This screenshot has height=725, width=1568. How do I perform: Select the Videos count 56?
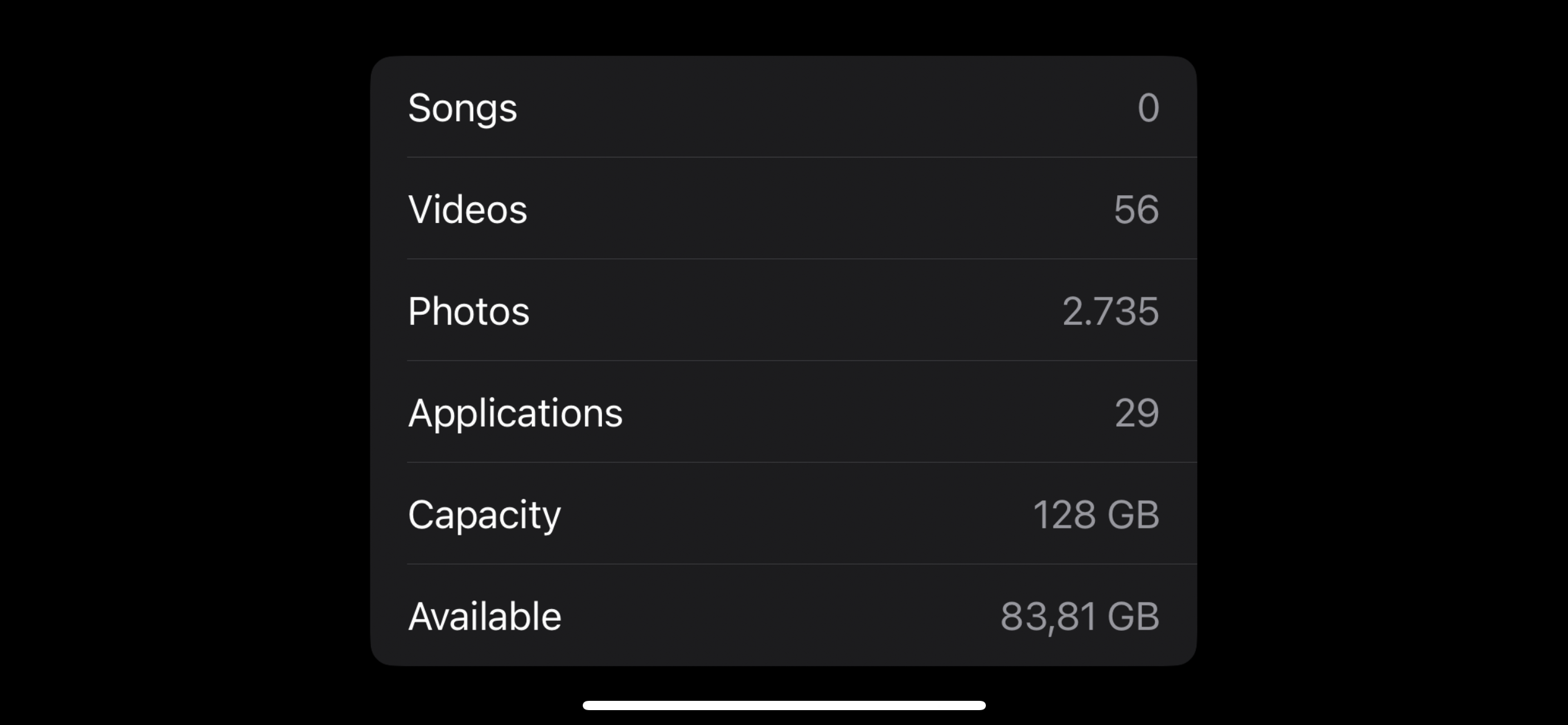[x=1136, y=209]
